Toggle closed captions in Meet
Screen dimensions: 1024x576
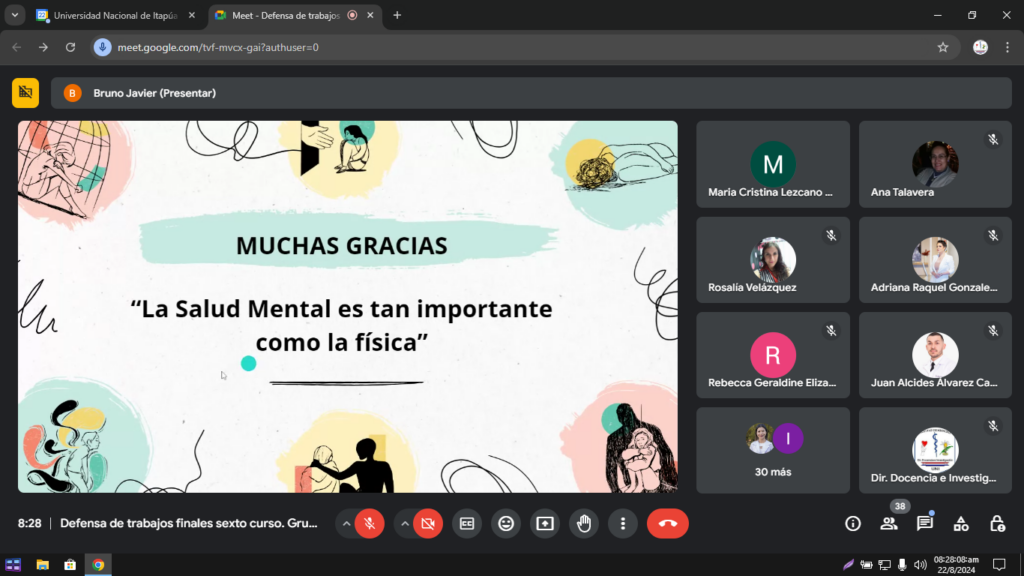[466, 523]
